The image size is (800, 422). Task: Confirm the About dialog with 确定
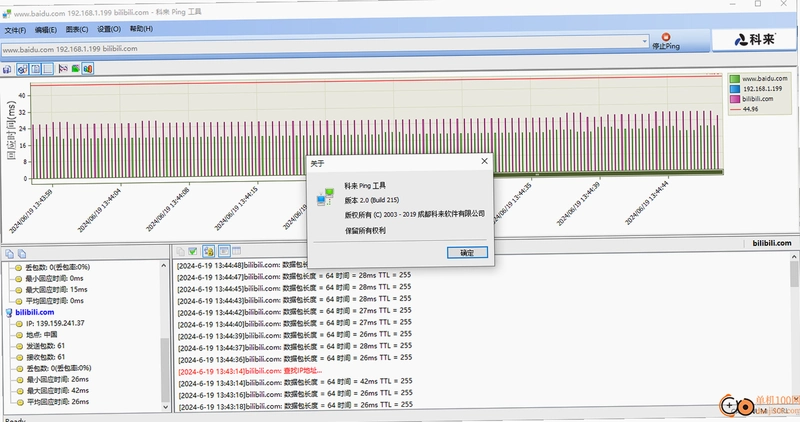pyautogui.click(x=467, y=253)
